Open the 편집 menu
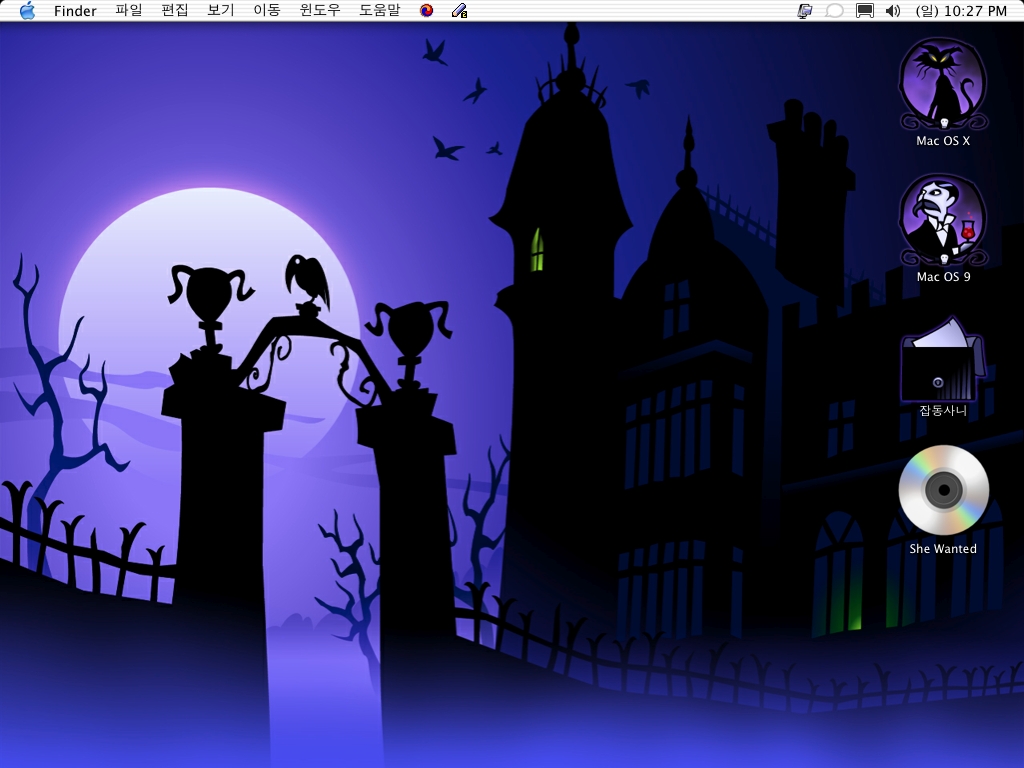This screenshot has width=1024, height=768. pyautogui.click(x=175, y=11)
